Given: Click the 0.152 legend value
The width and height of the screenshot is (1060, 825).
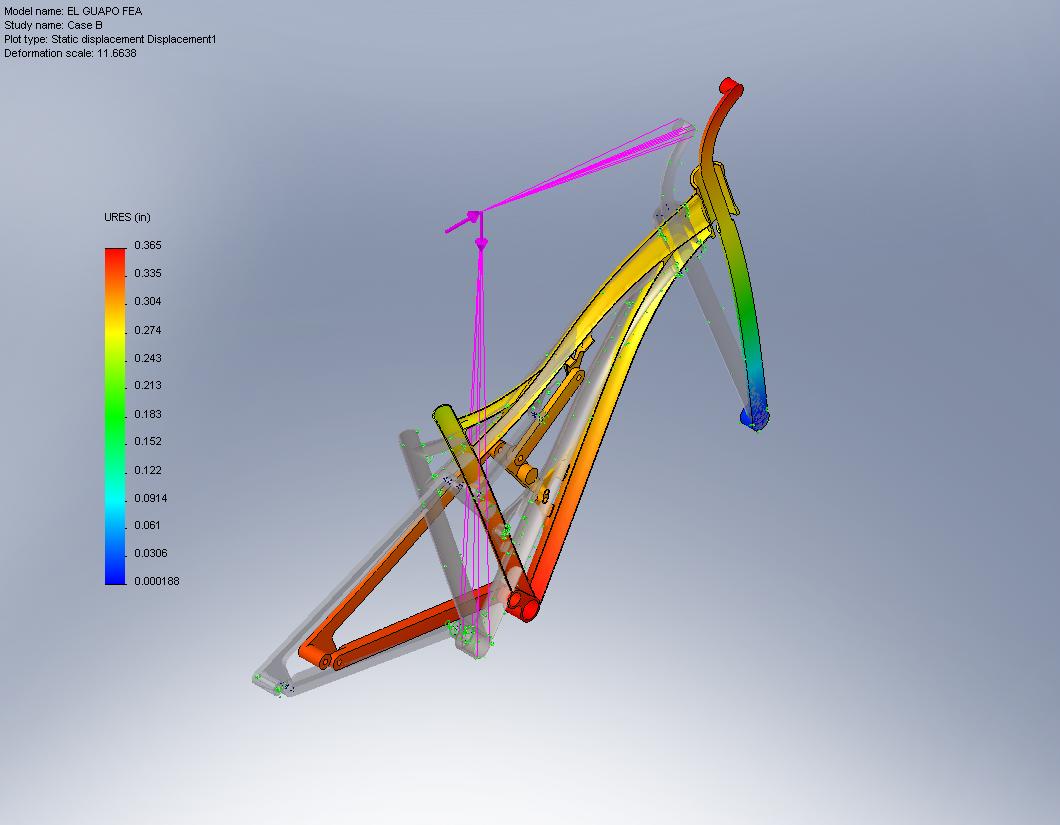Looking at the screenshot, I should point(147,442).
